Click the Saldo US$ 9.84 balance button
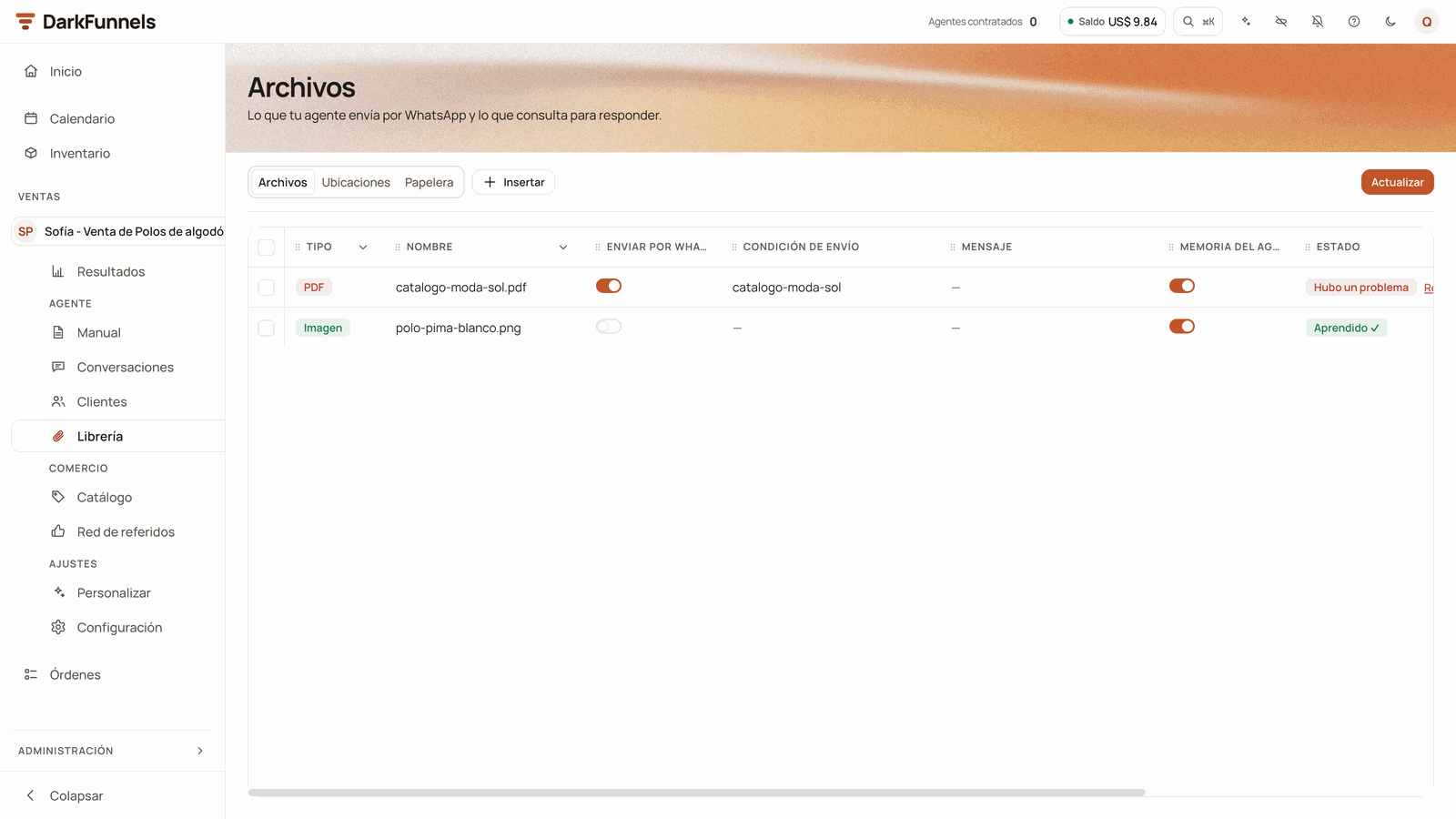The image size is (1456, 819). [1112, 22]
